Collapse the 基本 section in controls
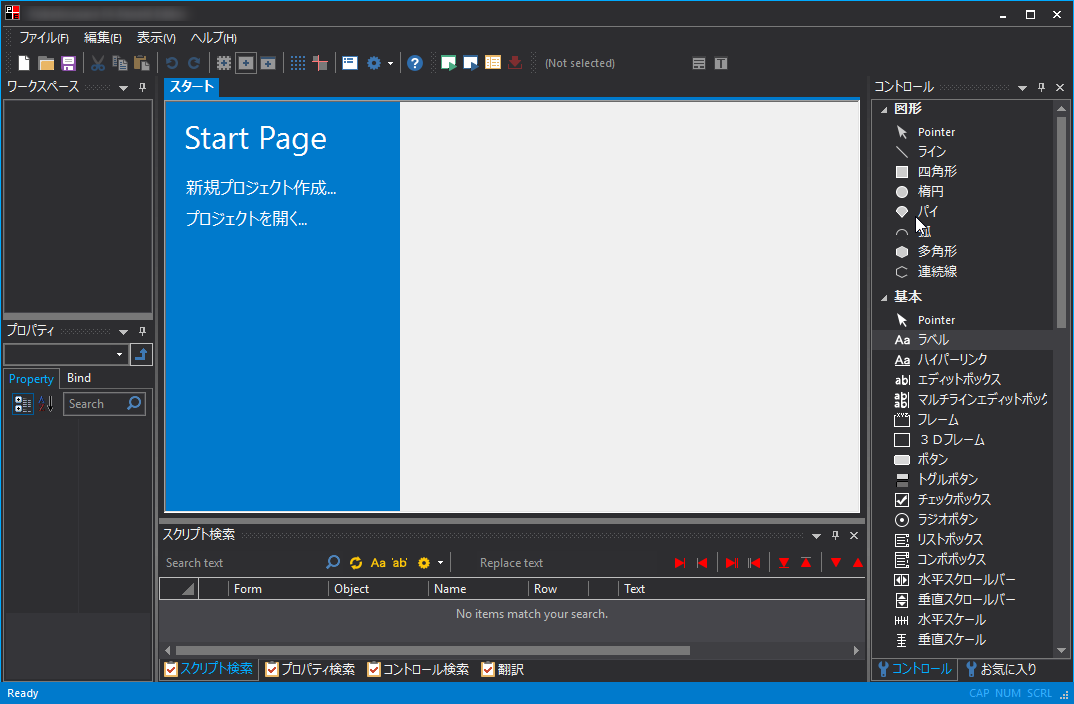This screenshot has height=704, width=1074. coord(884,297)
